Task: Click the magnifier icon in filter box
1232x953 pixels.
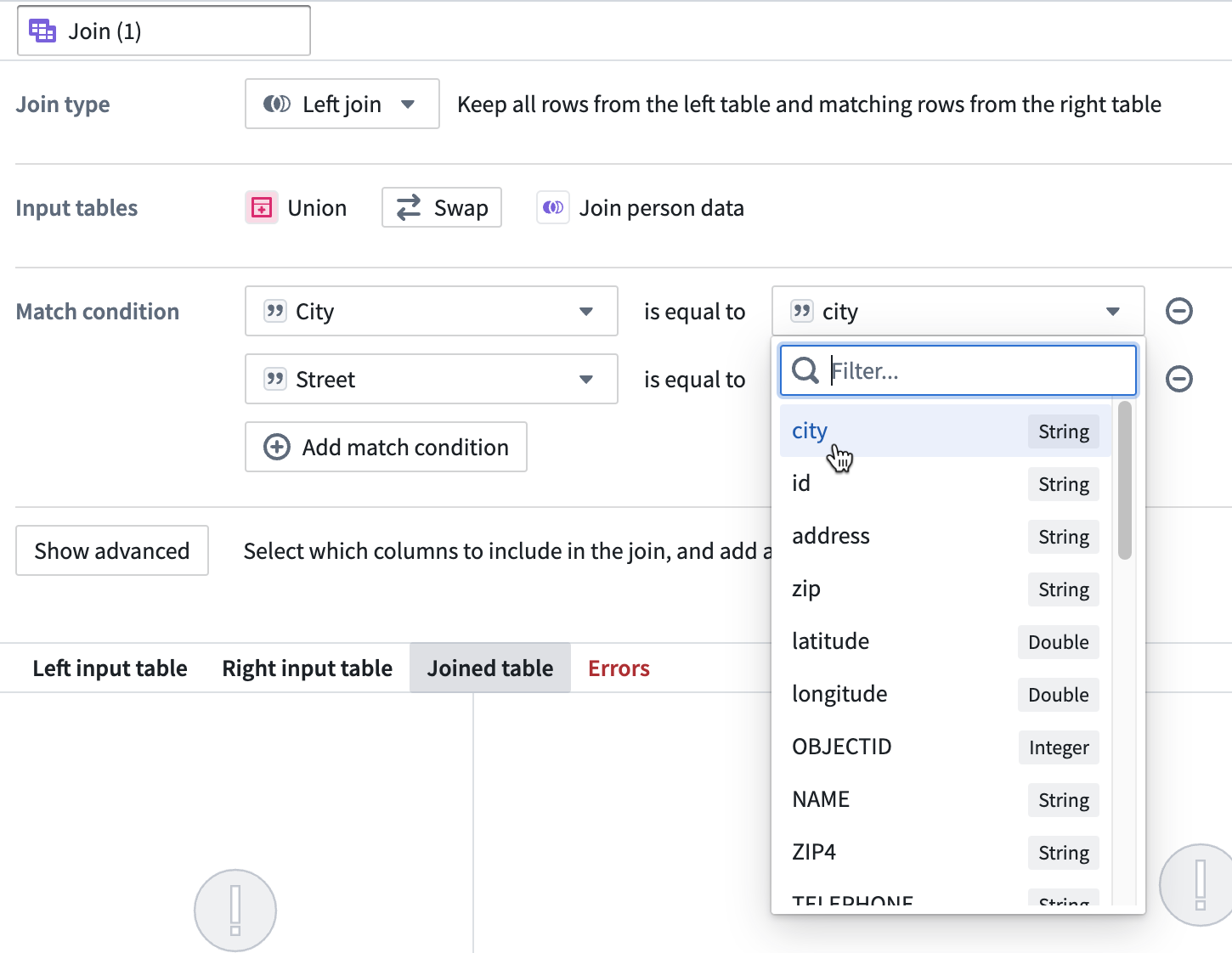Action: 805,370
